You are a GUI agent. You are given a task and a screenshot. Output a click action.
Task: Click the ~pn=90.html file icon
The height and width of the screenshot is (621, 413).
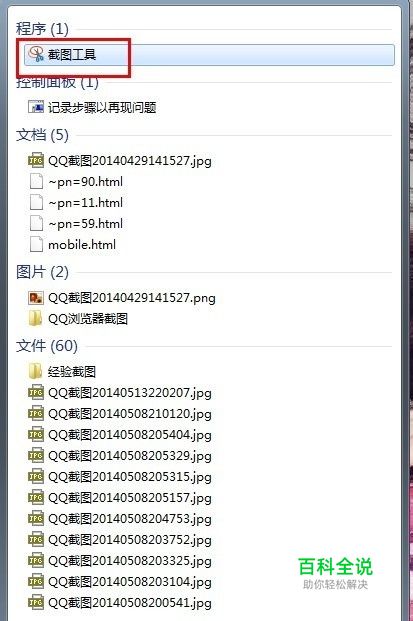(36, 181)
